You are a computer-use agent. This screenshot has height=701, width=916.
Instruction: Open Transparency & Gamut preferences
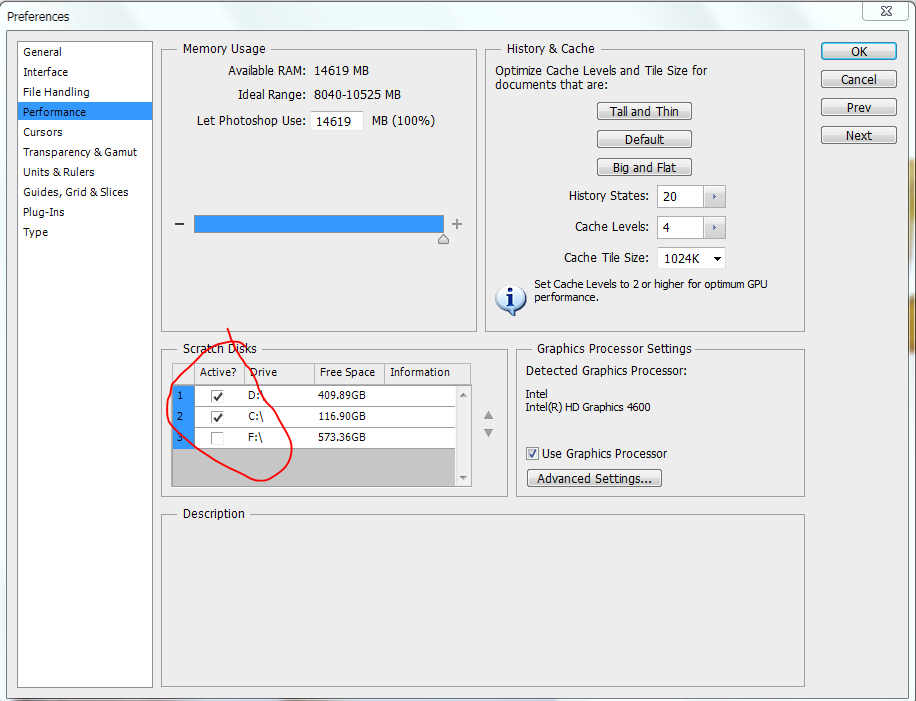pyautogui.click(x=85, y=152)
